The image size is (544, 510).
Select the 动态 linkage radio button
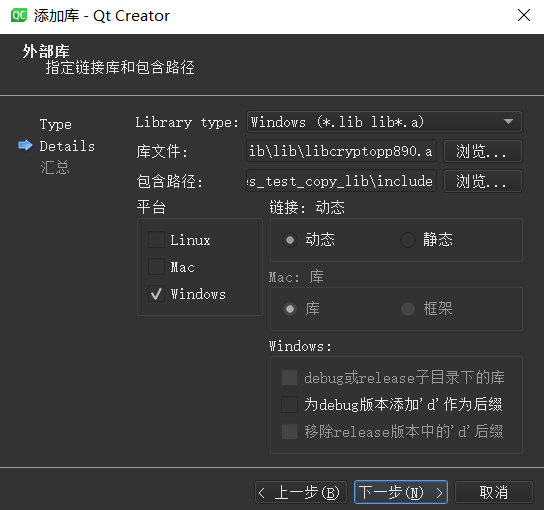(x=290, y=240)
